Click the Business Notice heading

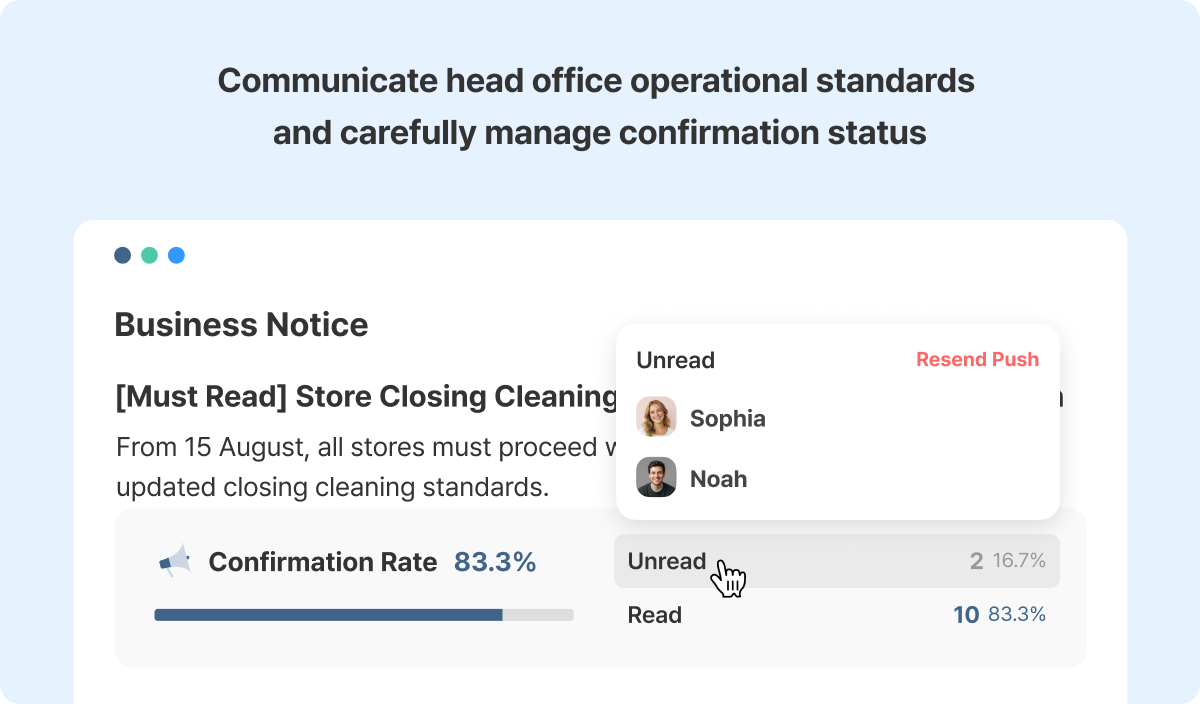(241, 324)
